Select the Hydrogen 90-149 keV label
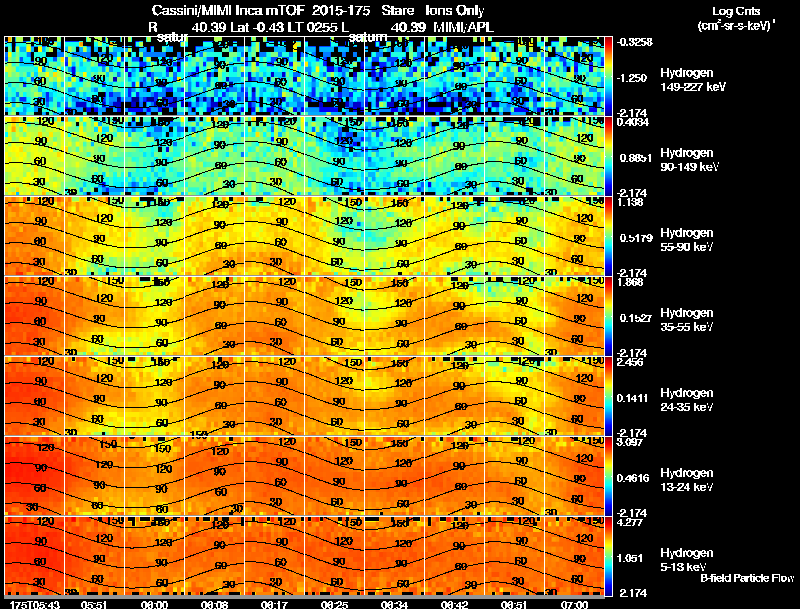 coord(689,160)
